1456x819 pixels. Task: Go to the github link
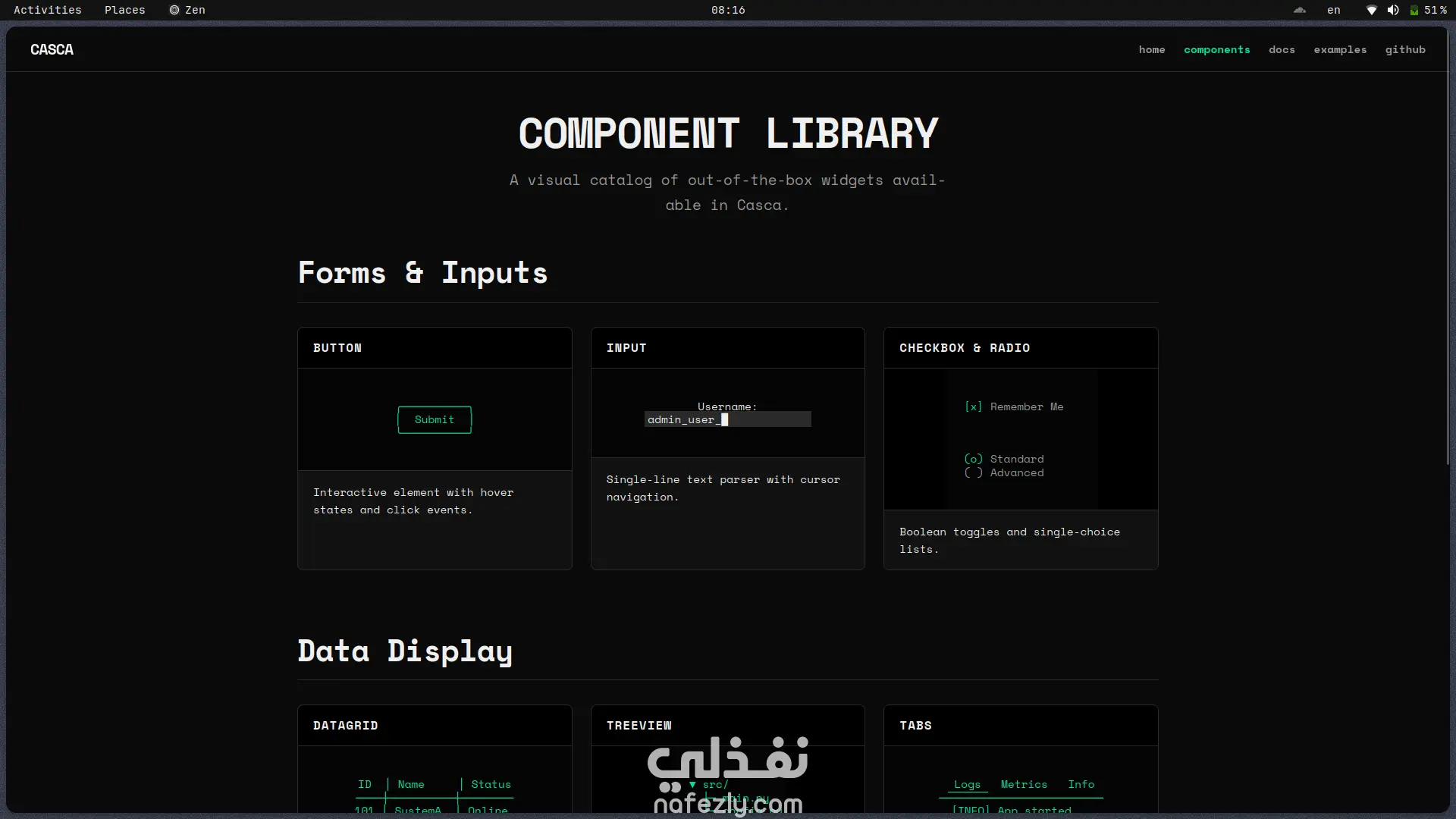(x=1405, y=49)
